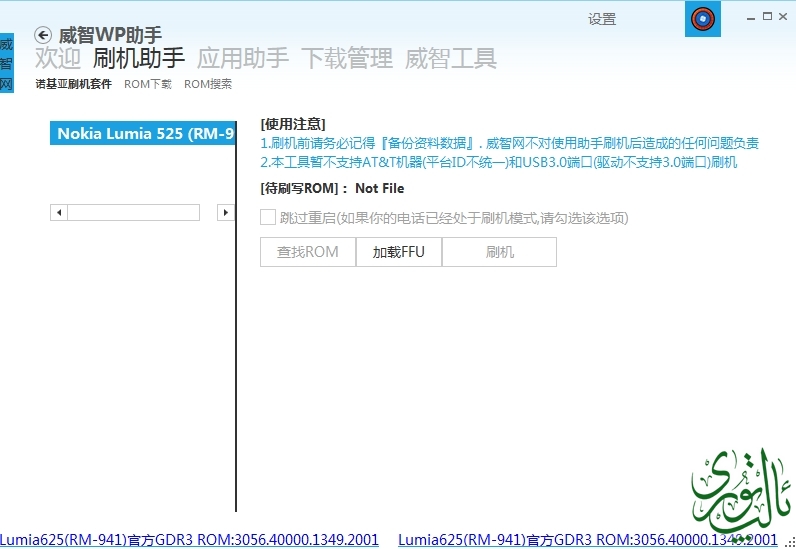Select Nokia Lumia 525 device entry
Screen dimensions: 796x549
pos(143,133)
